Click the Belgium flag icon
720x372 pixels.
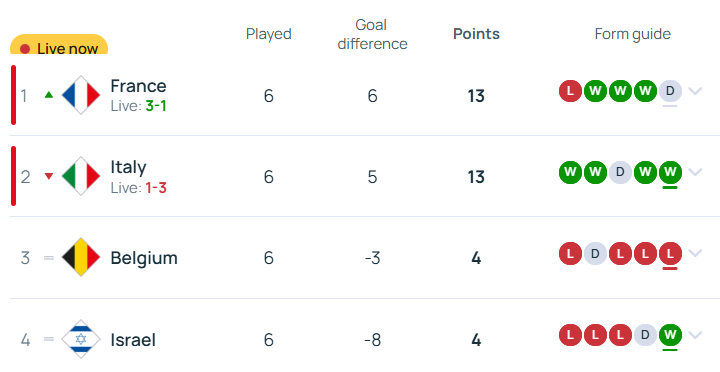pyautogui.click(x=81, y=257)
